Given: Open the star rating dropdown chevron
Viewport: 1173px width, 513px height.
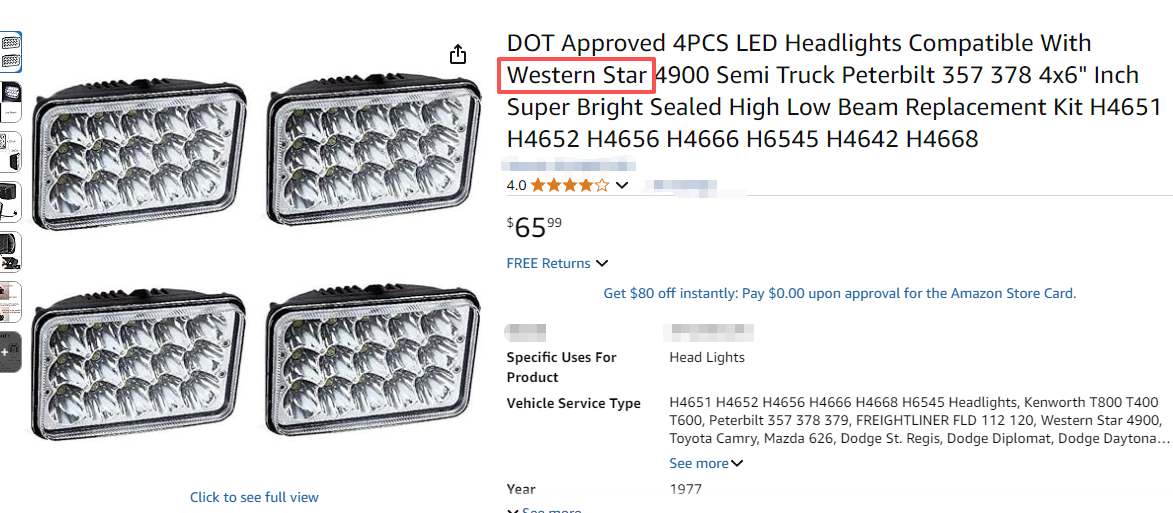Looking at the screenshot, I should tap(622, 185).
